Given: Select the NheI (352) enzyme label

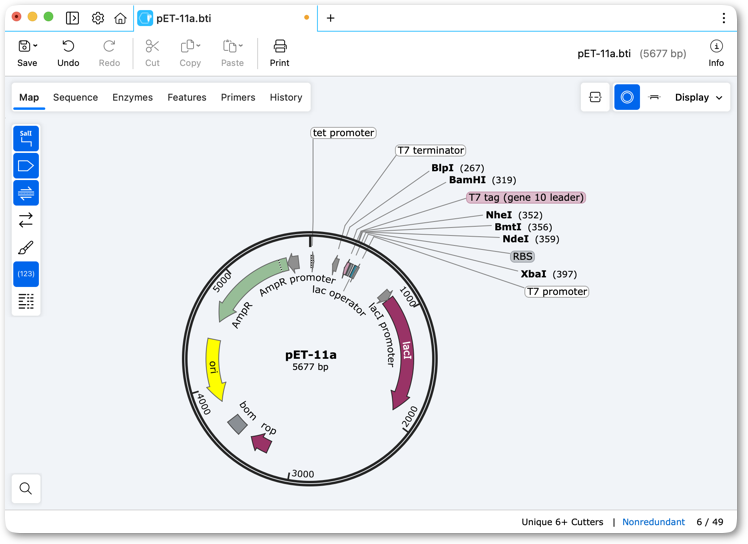Looking at the screenshot, I should pos(514,215).
